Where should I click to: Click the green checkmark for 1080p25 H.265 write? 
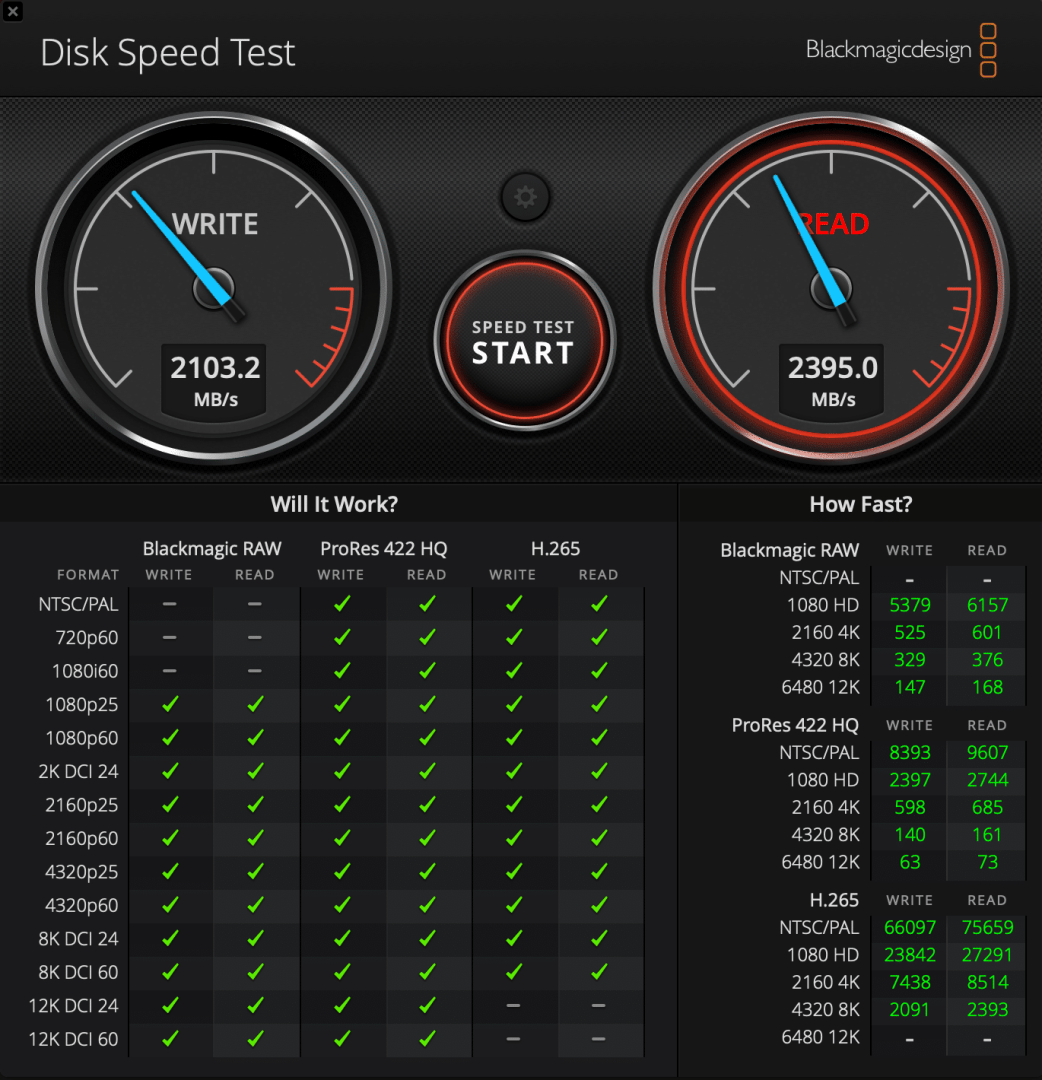click(513, 704)
